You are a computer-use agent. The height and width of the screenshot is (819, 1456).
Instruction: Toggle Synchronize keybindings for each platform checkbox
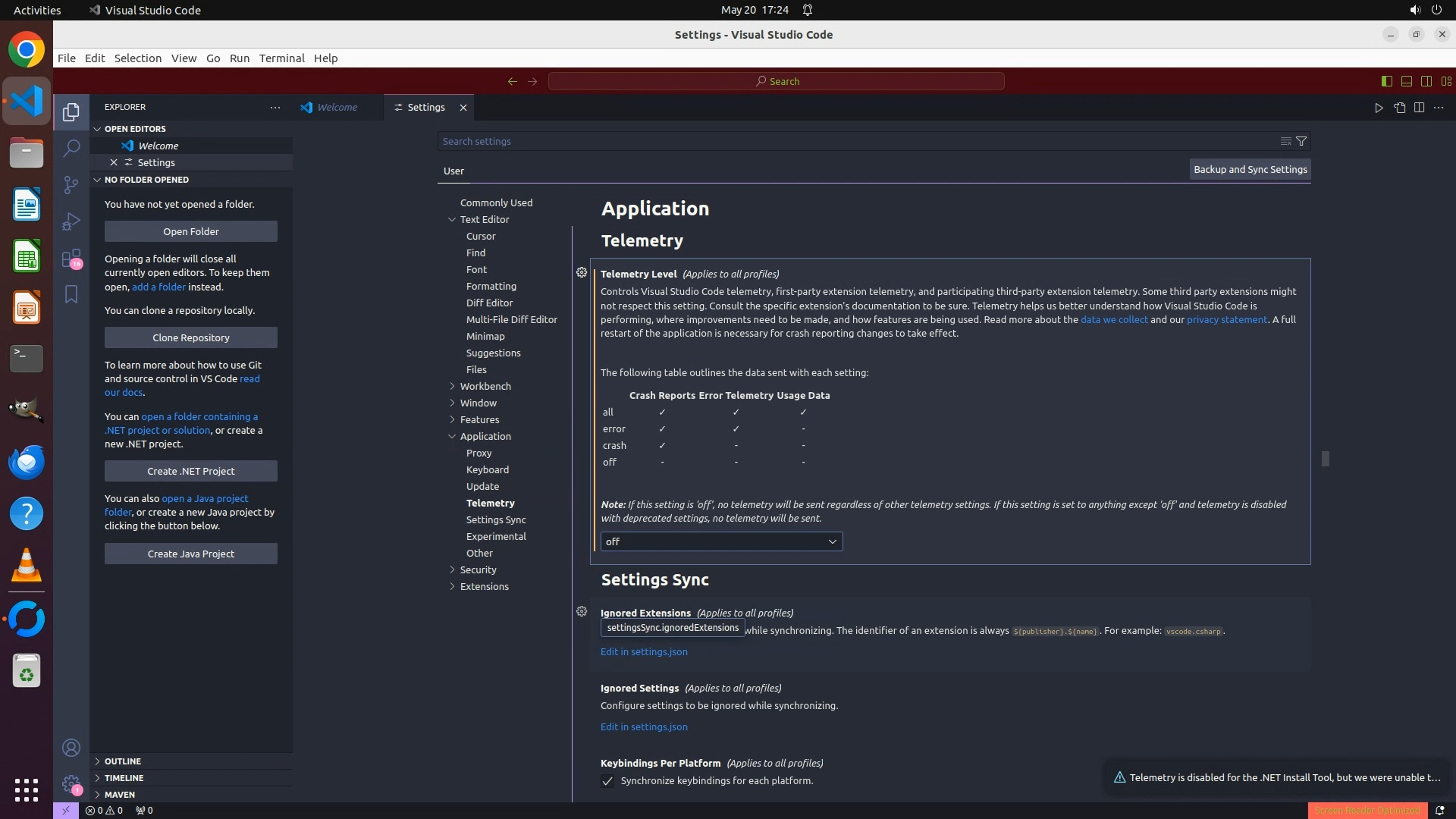point(607,781)
